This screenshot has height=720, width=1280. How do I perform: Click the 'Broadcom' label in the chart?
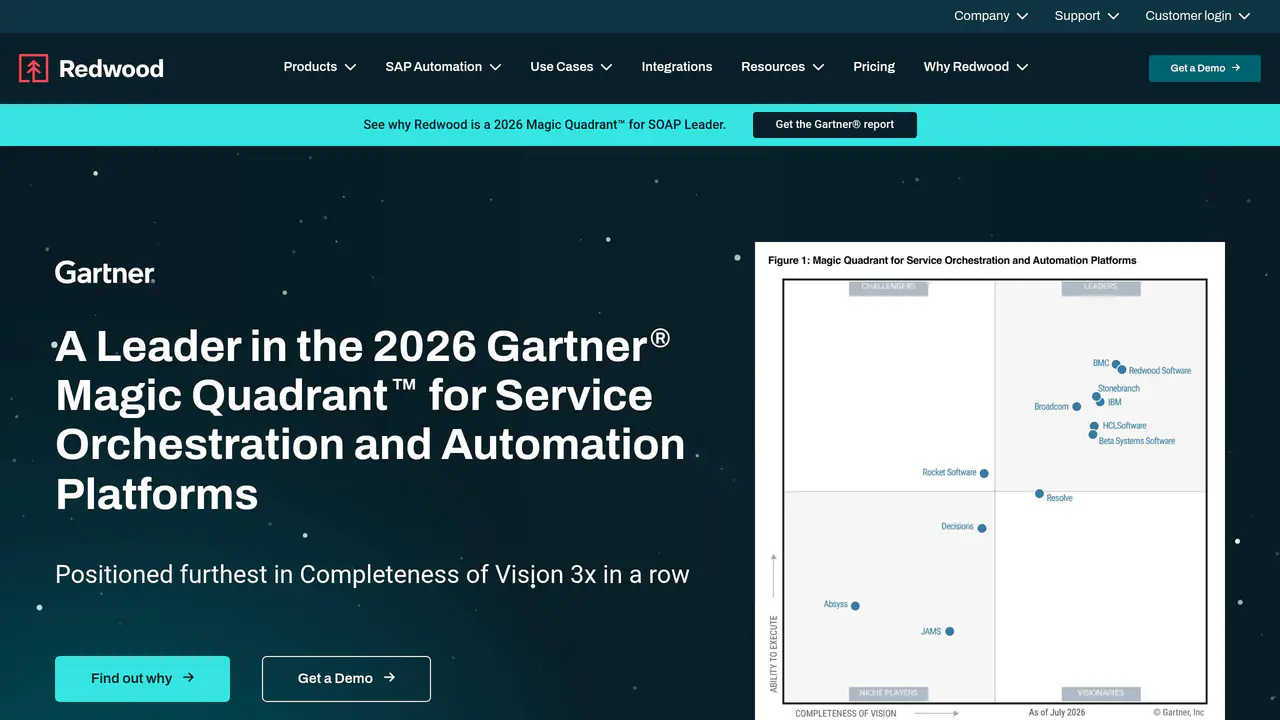click(1051, 407)
